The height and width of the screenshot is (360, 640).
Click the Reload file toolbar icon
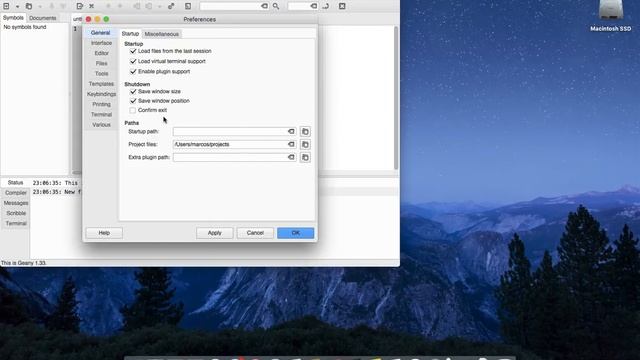(x=80, y=6)
